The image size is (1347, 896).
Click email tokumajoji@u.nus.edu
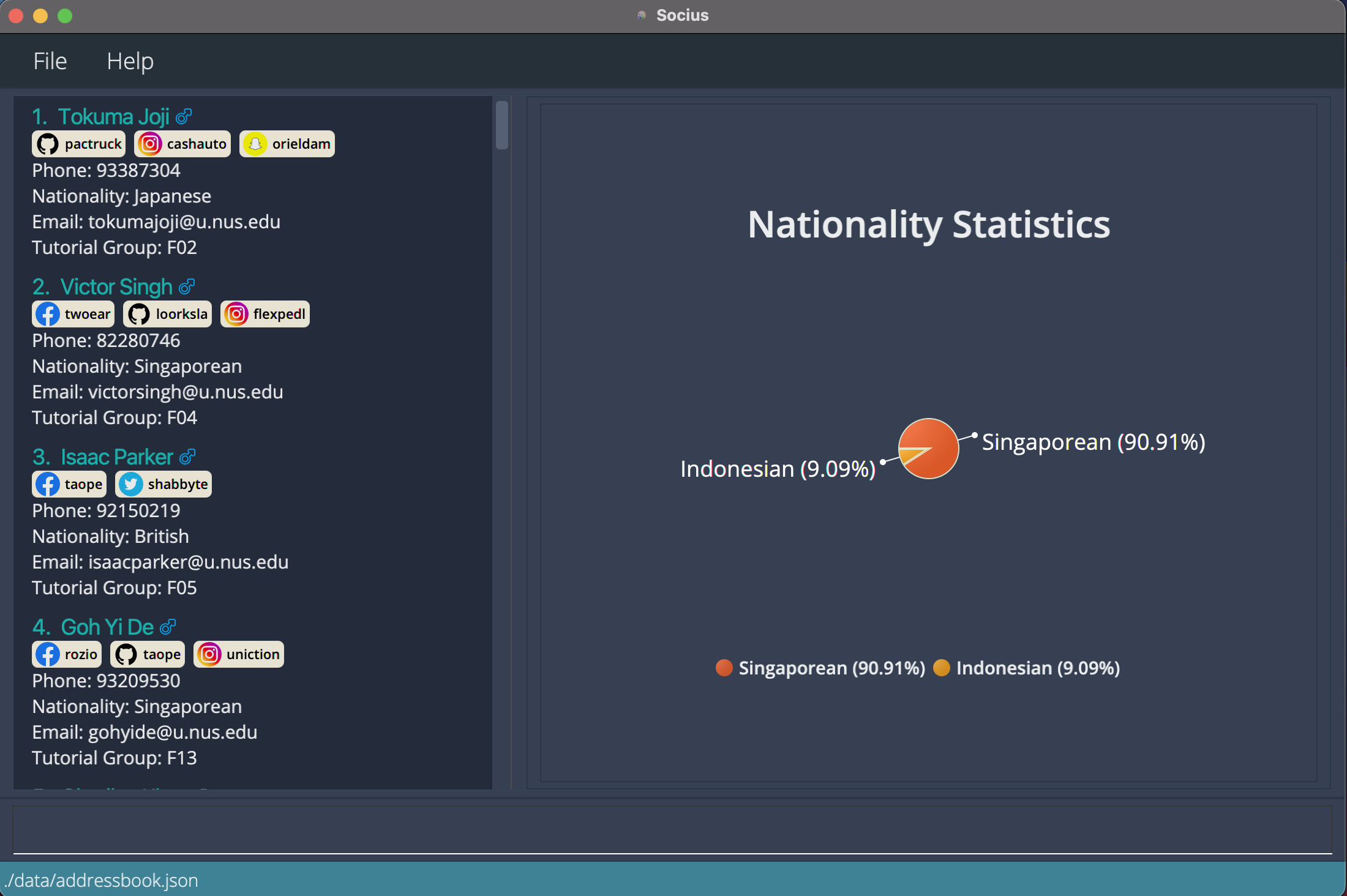[184, 222]
